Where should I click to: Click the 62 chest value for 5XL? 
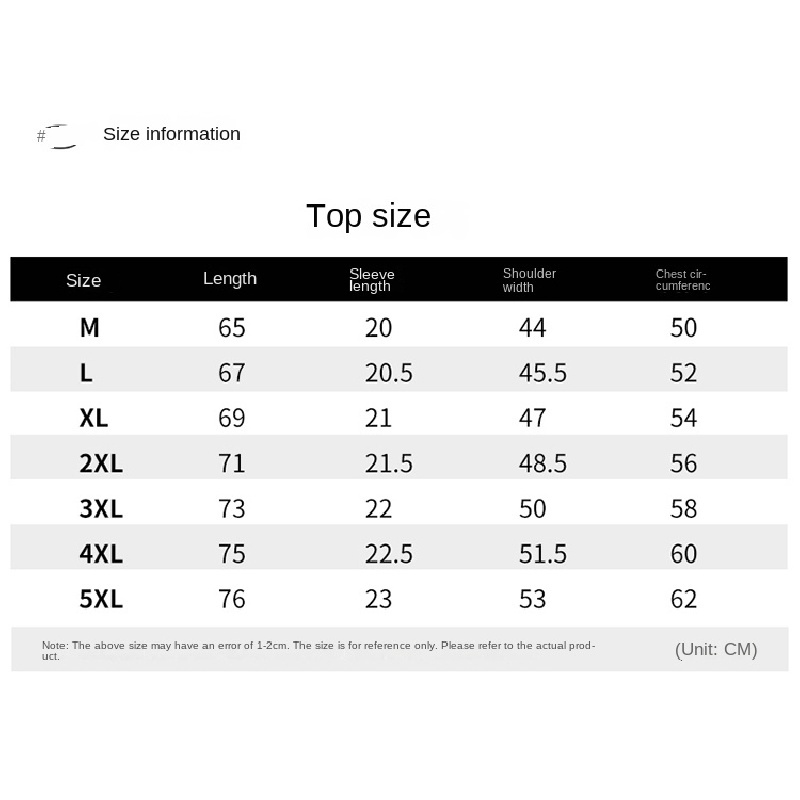[684, 599]
